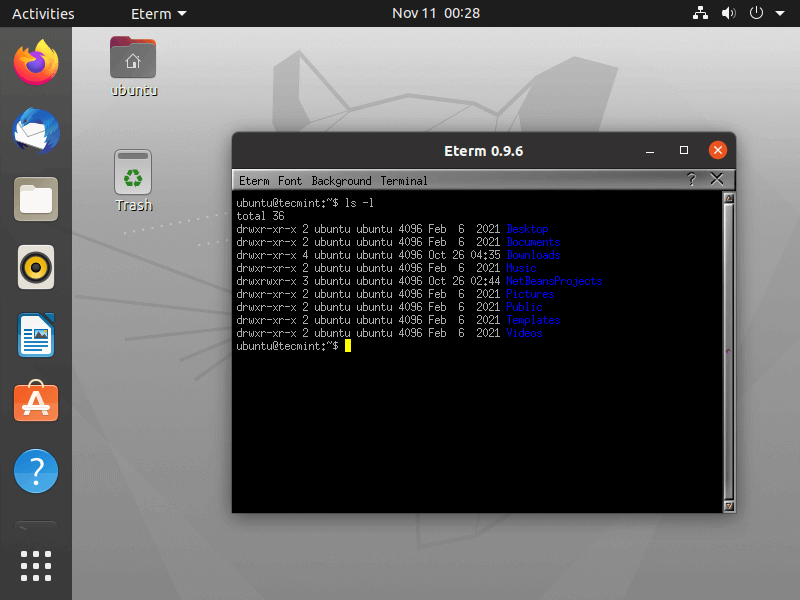Open the Eterm app menu dropdown in top bar
800x600 pixels.
(x=157, y=14)
